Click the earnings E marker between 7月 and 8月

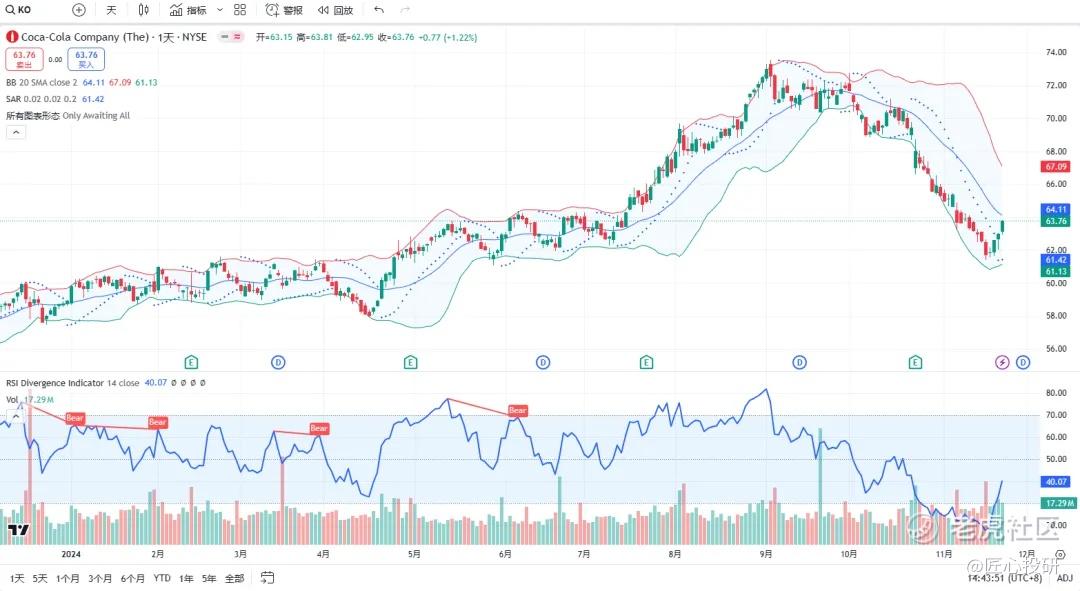click(x=646, y=362)
